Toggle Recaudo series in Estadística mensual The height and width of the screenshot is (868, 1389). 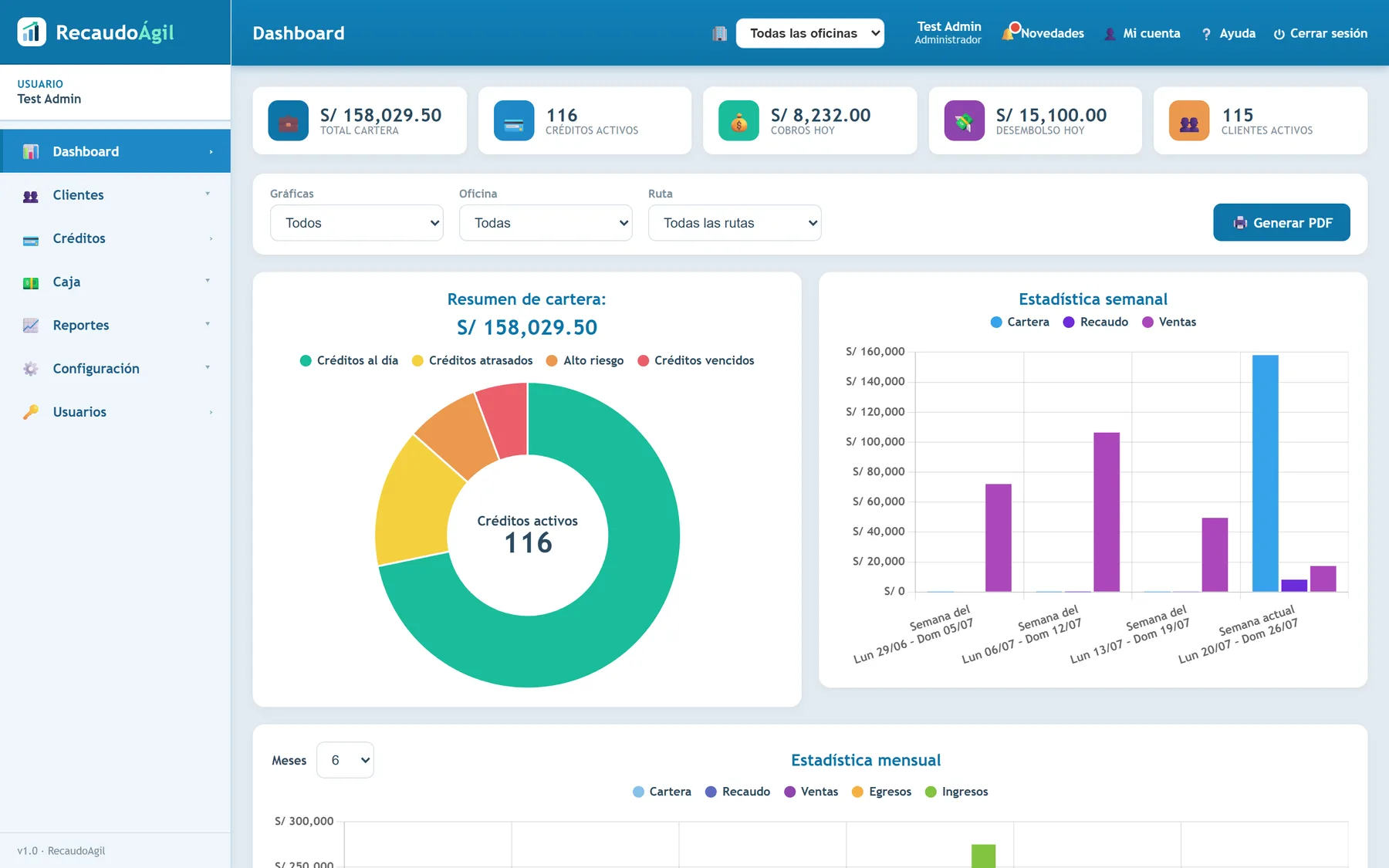pos(737,792)
